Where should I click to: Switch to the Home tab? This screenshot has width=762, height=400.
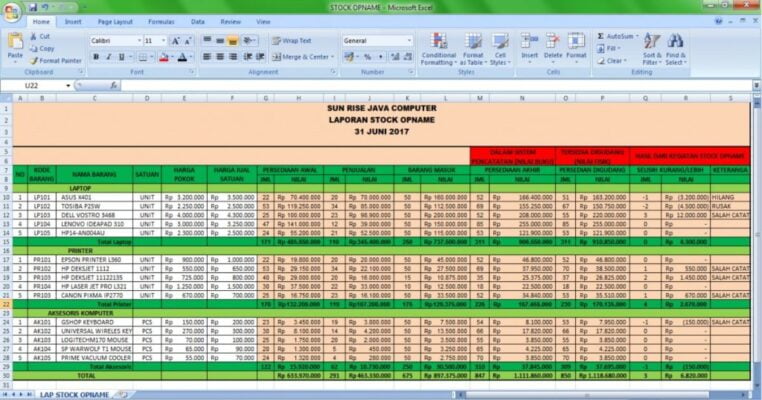41,22
